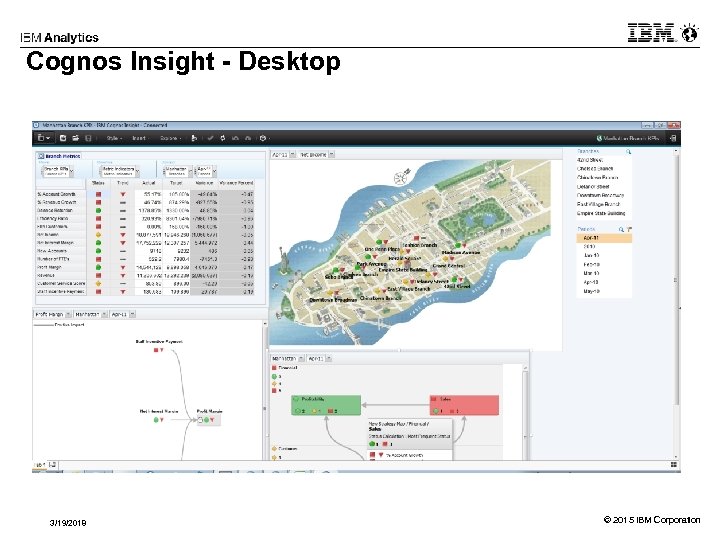Click the Downtown Broadway map label
The width and height of the screenshot is (720, 540).
pyautogui.click(x=333, y=300)
